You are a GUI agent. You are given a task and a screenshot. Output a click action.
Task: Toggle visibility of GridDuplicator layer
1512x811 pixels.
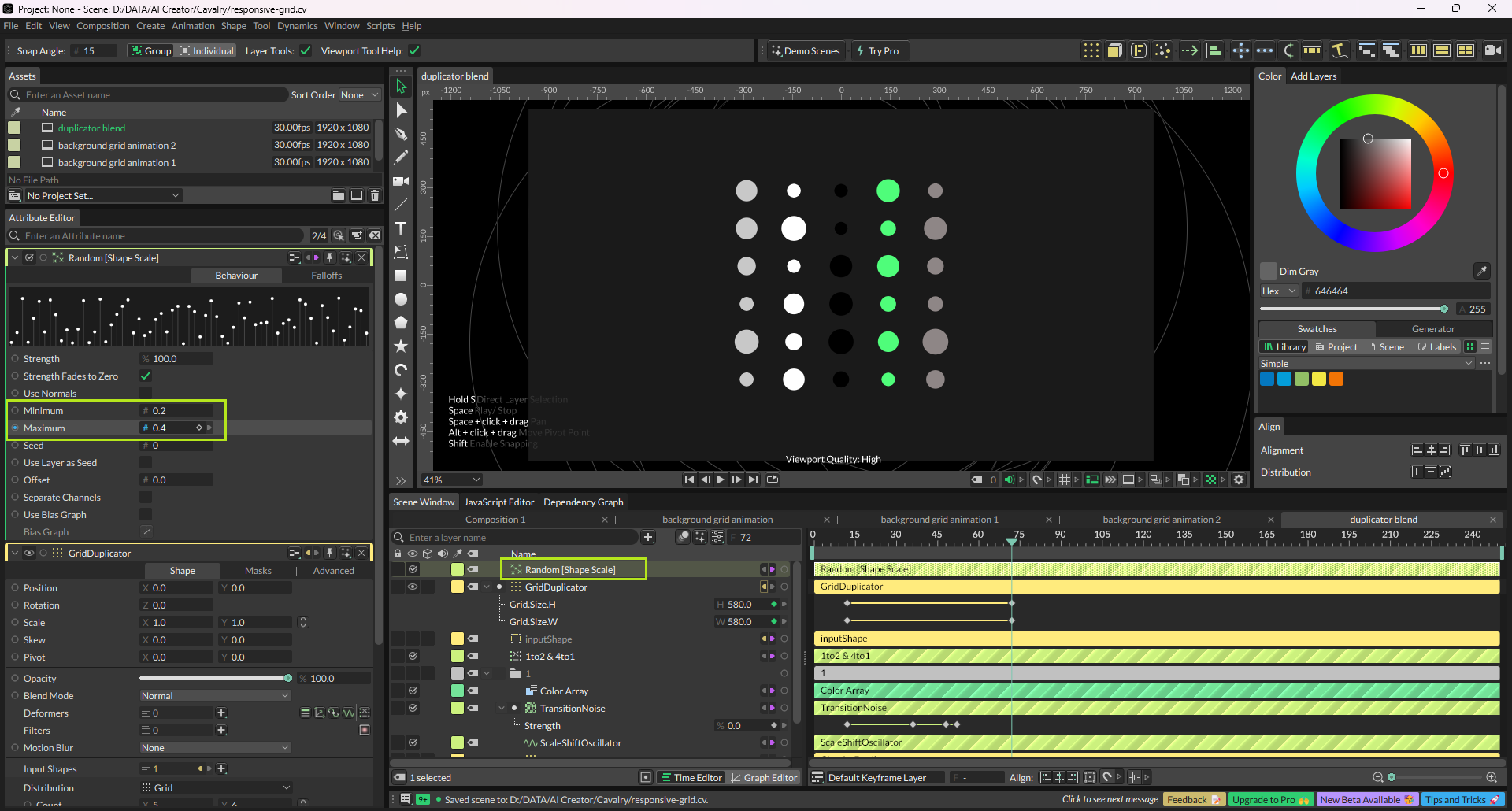412,587
